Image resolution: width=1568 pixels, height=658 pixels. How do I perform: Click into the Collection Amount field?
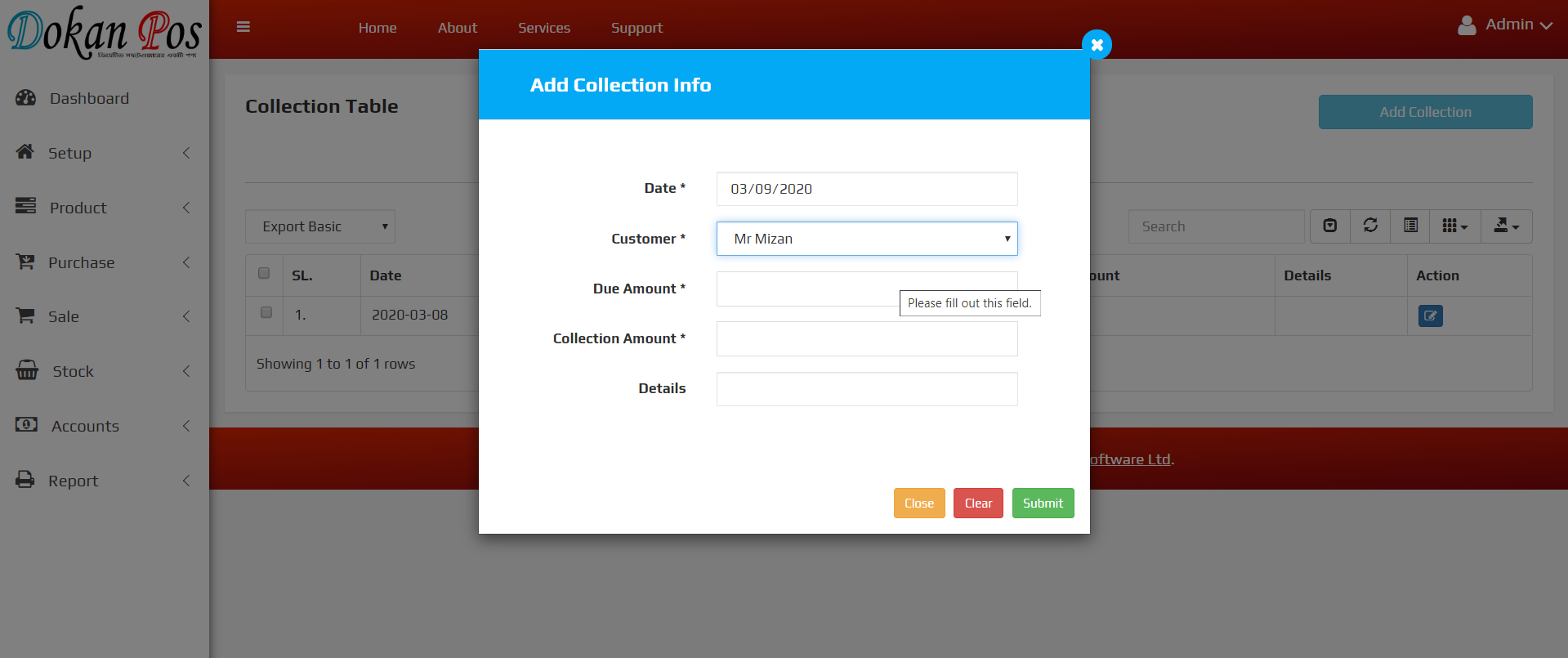(866, 338)
